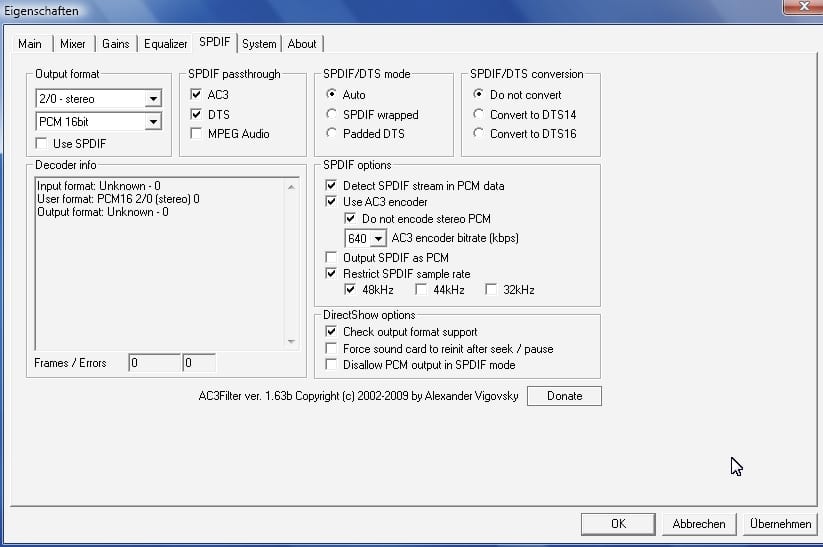Check the 44kHz sample rate box
The height and width of the screenshot is (547, 823).
(421, 290)
